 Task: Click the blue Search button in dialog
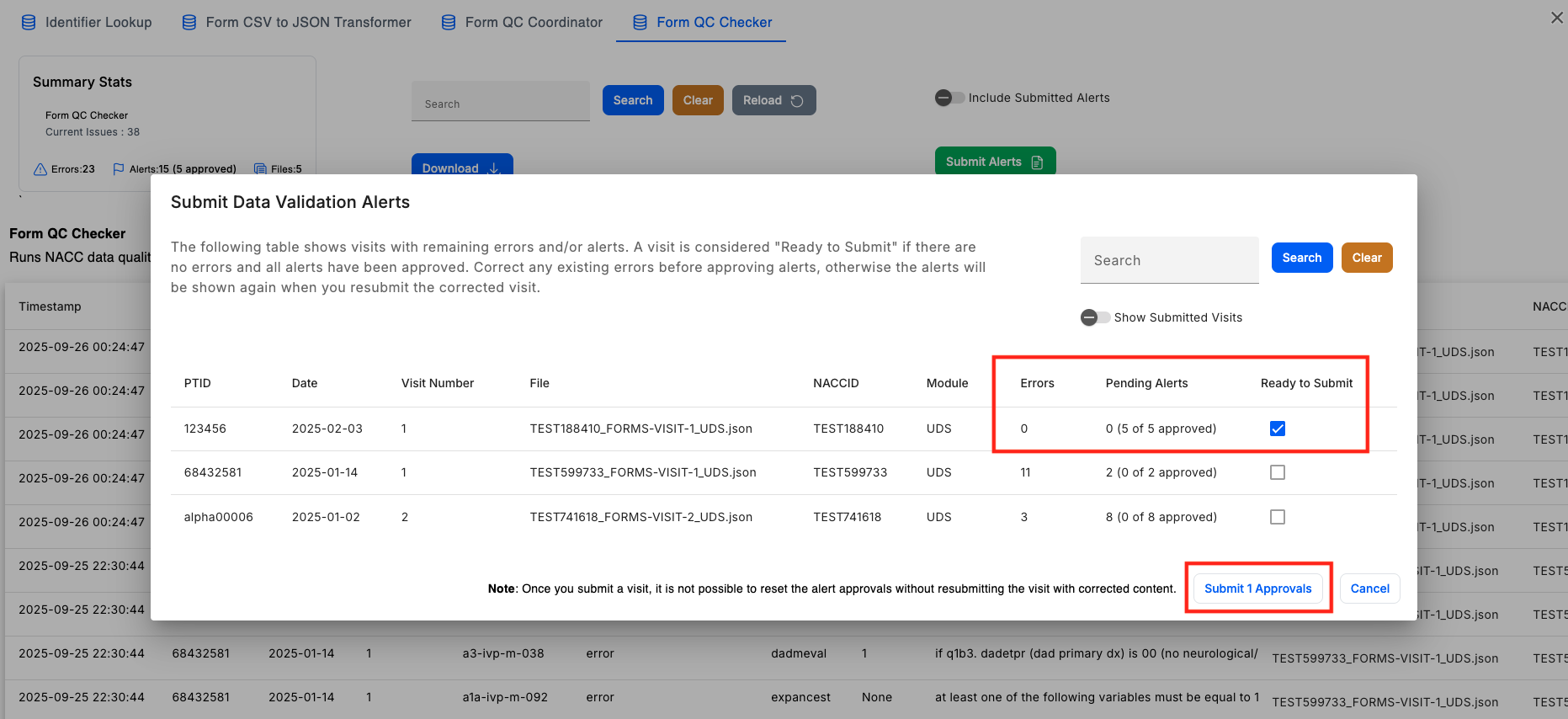pyautogui.click(x=1301, y=258)
